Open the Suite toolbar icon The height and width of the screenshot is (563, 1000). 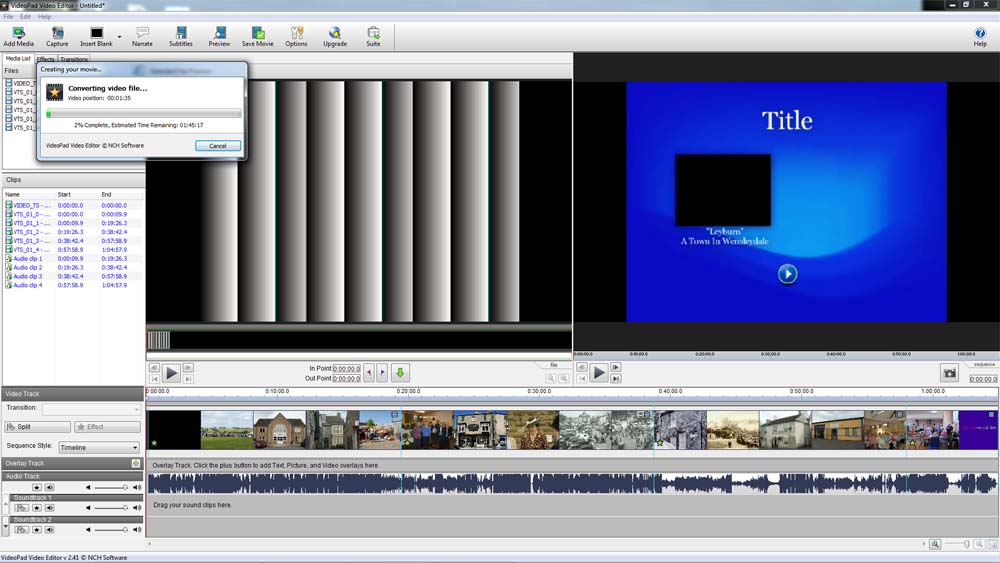coord(373,36)
